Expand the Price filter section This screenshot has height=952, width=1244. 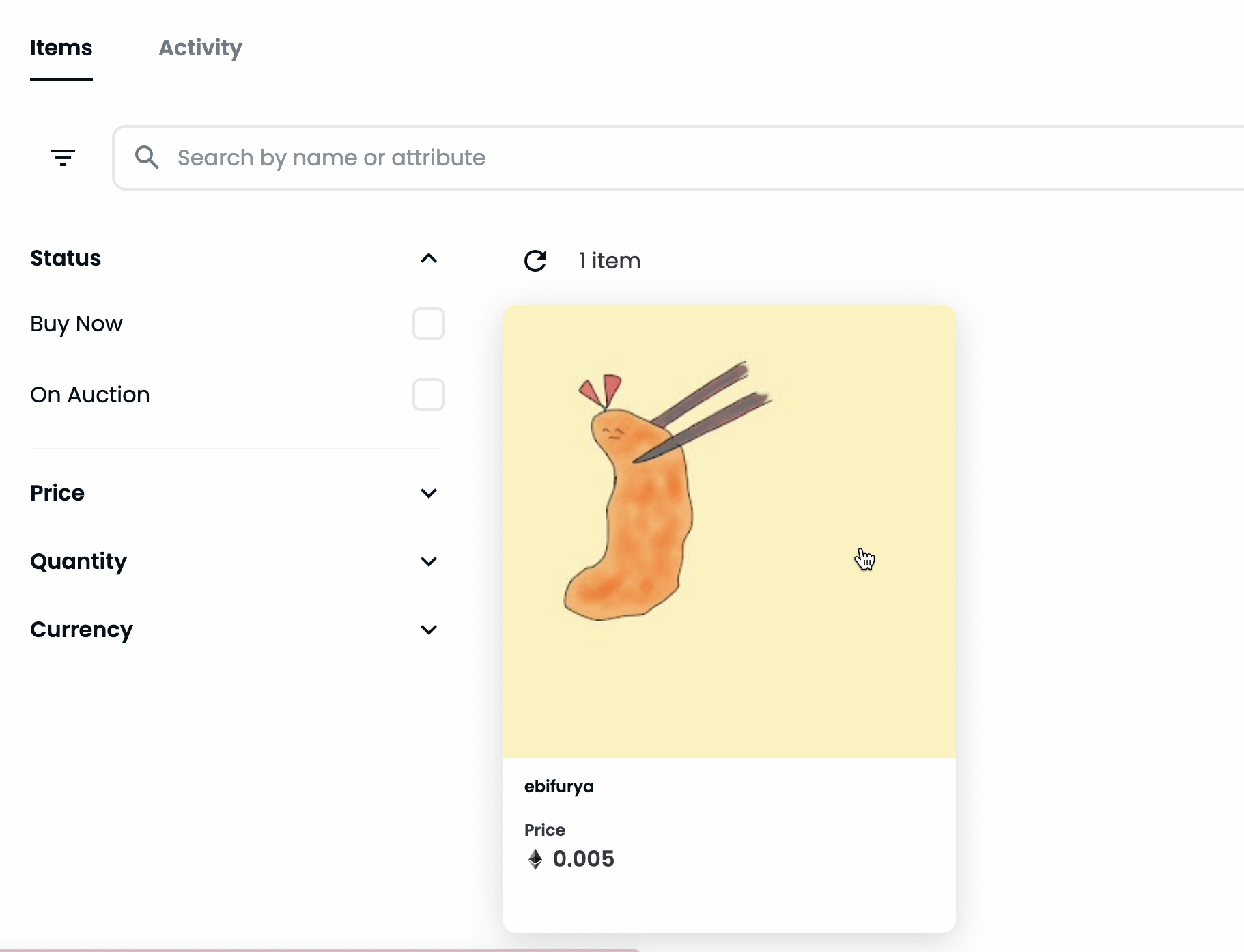point(429,493)
